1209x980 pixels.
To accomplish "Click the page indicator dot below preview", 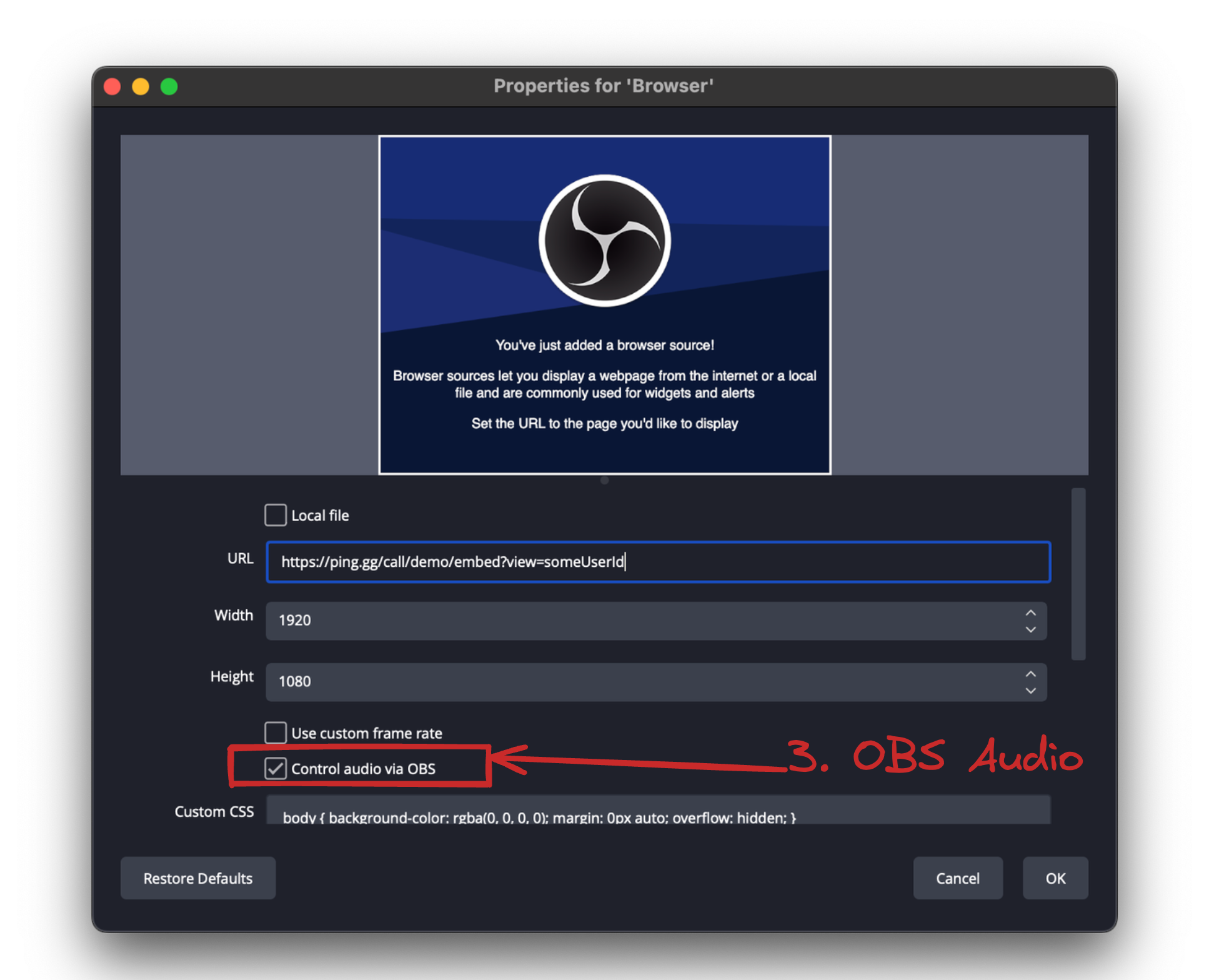I will point(604,480).
